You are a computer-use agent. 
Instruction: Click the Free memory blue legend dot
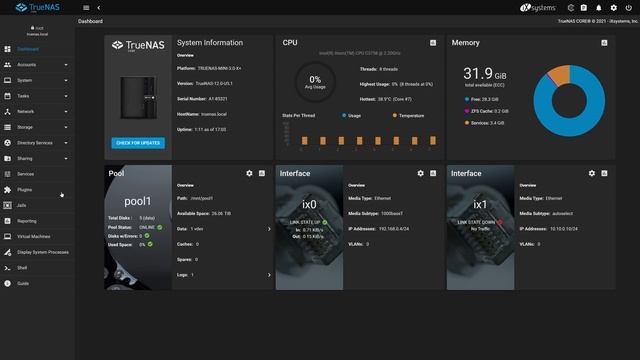pos(467,99)
